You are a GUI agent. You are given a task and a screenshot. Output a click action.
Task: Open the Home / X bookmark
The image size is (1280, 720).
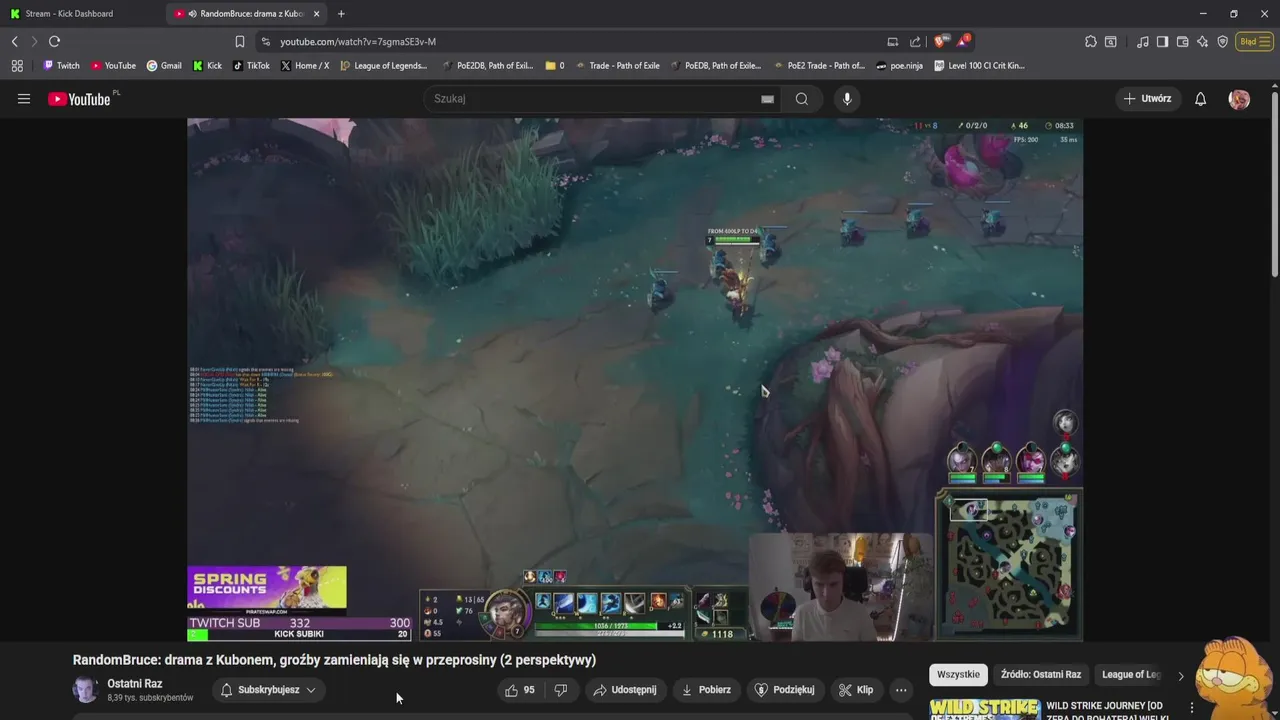(305, 65)
